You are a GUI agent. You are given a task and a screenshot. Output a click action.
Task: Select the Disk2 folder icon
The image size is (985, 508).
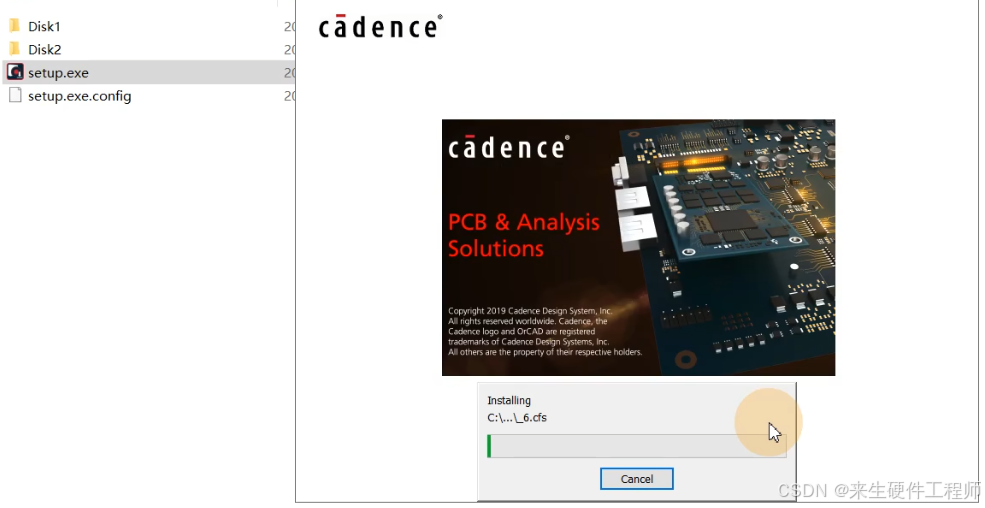click(15, 49)
